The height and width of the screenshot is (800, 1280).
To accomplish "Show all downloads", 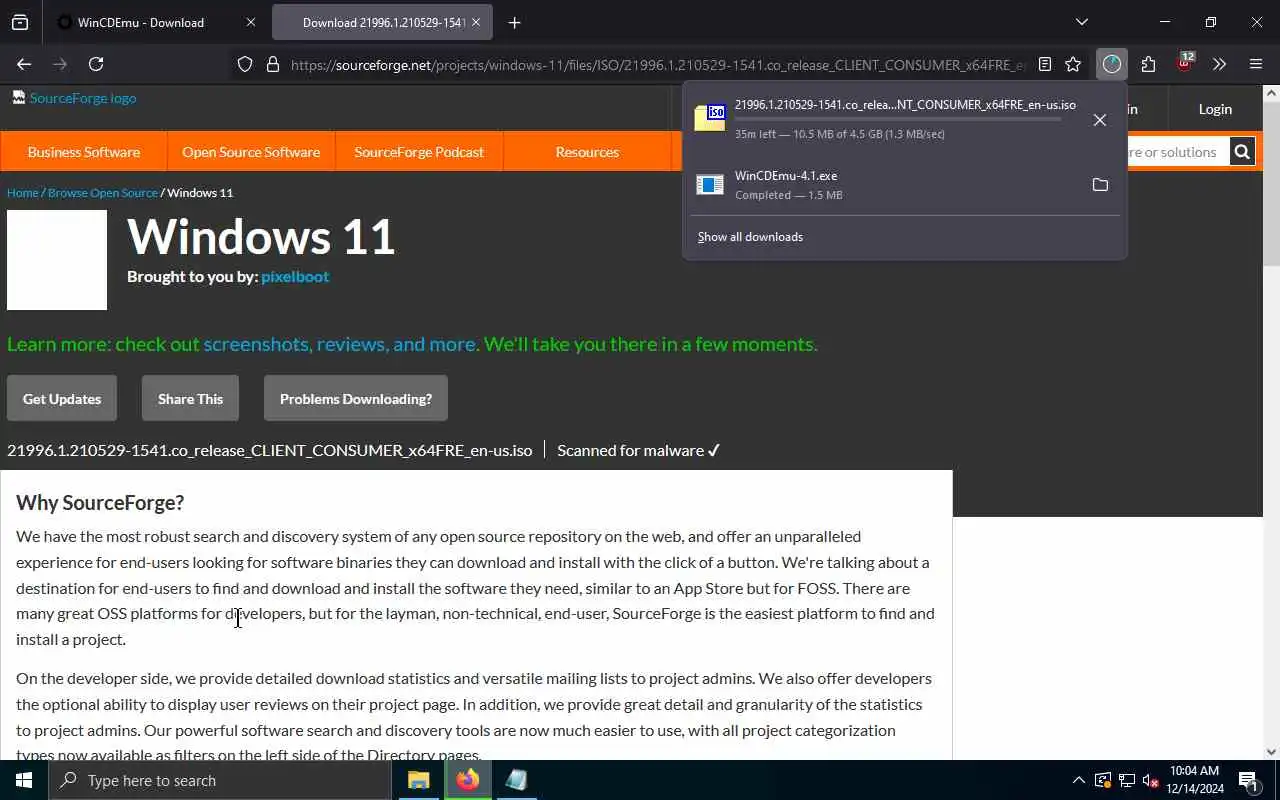I will [750, 237].
